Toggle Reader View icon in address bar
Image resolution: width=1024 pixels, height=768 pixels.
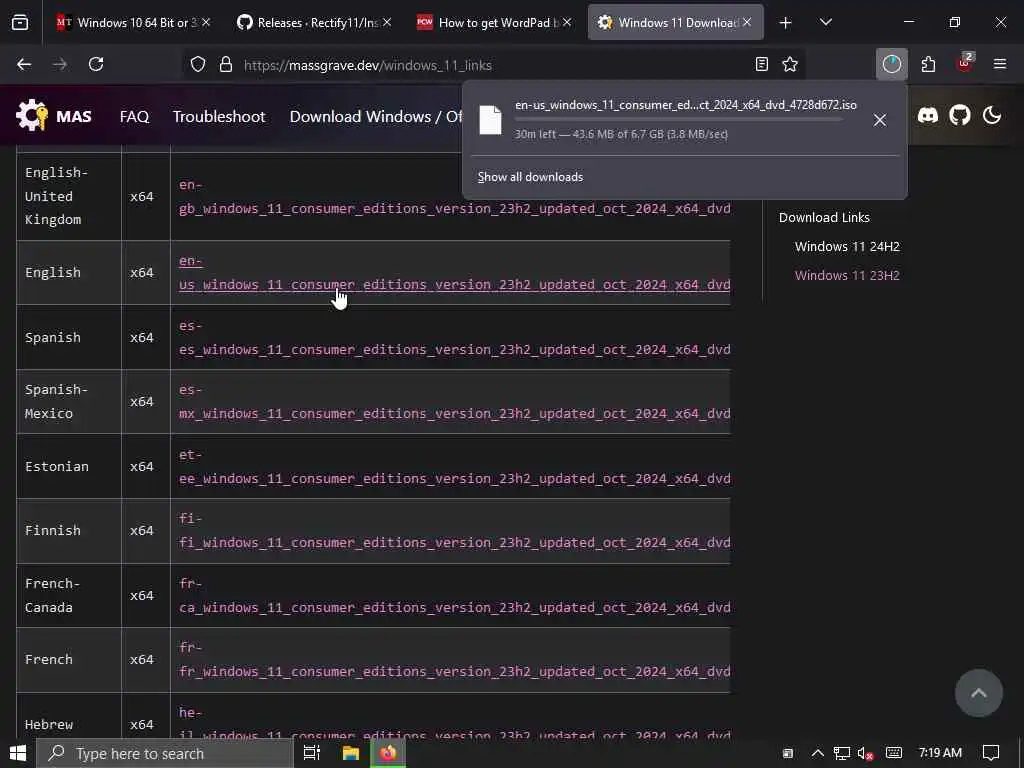click(x=761, y=64)
